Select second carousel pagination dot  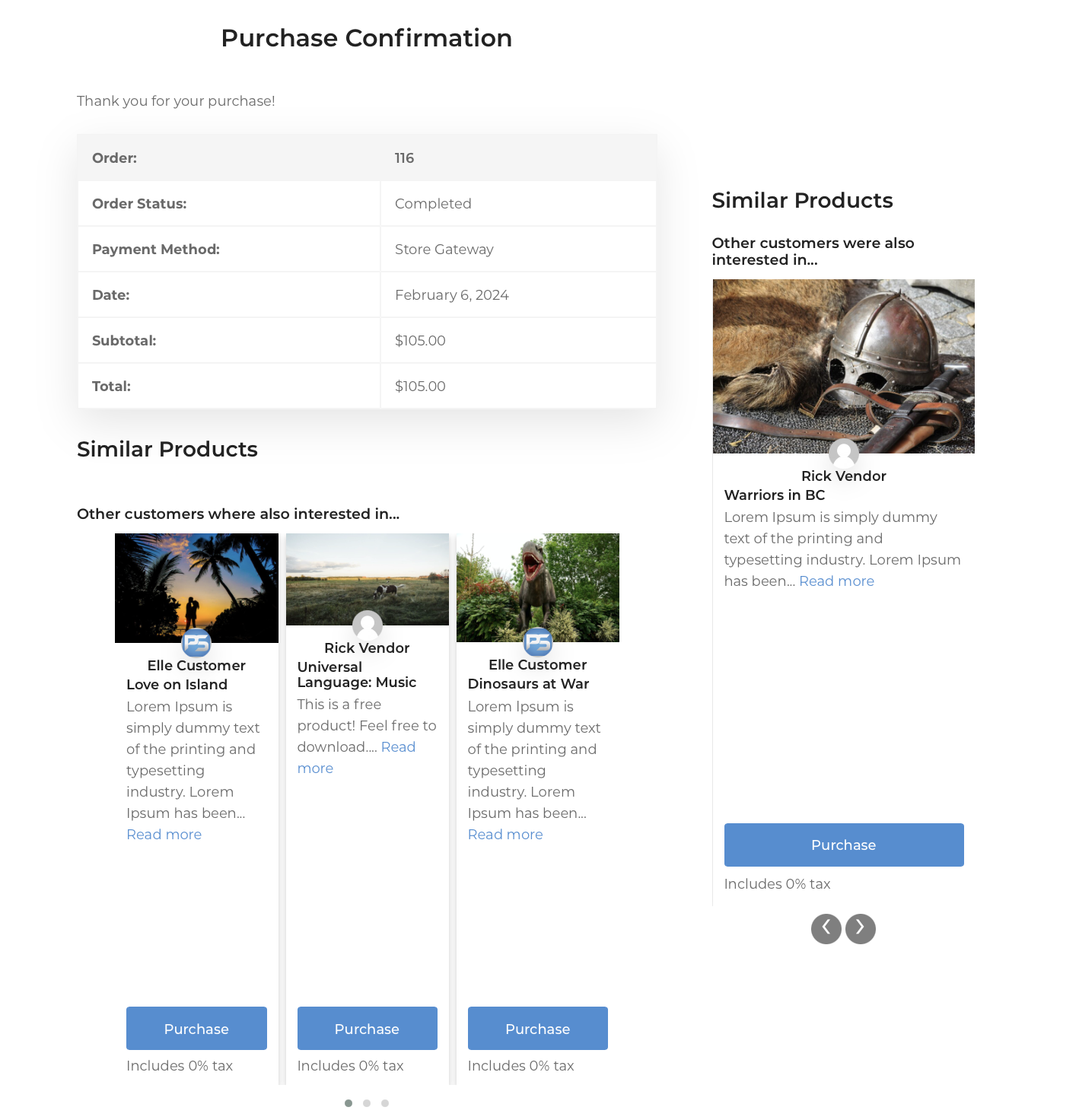point(367,1103)
